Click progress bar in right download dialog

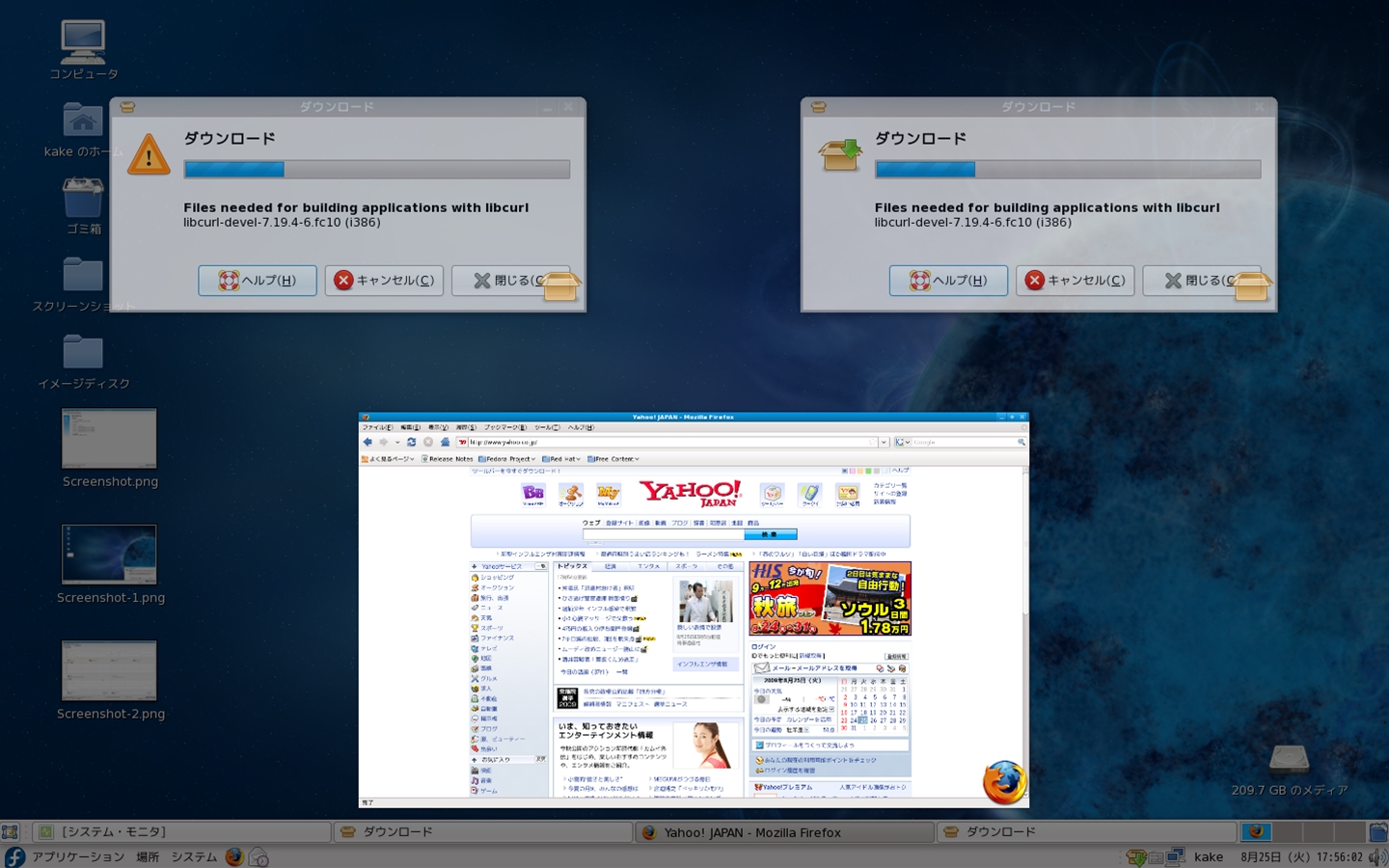(x=1068, y=170)
